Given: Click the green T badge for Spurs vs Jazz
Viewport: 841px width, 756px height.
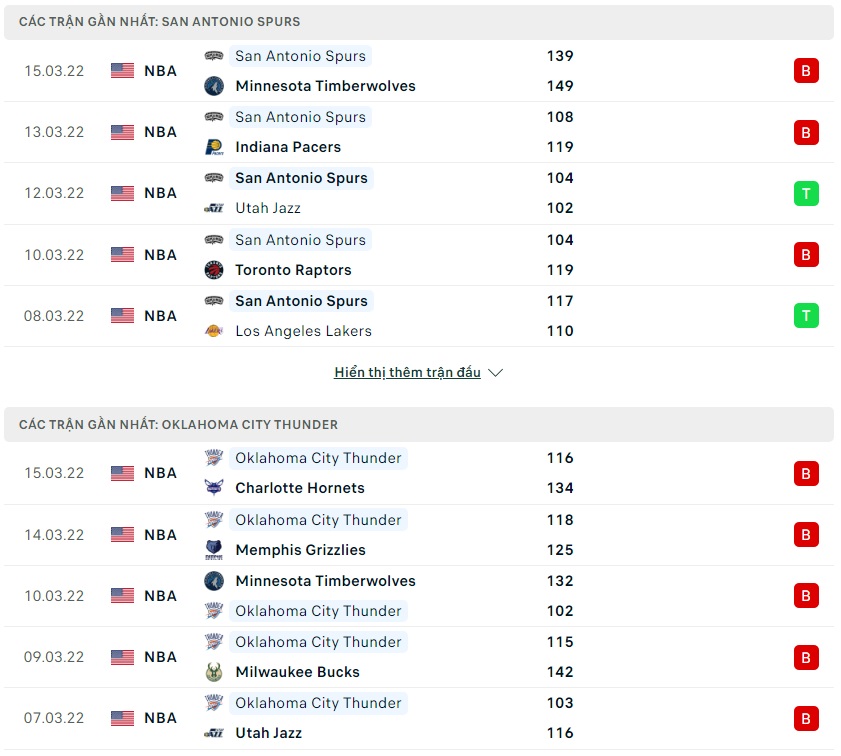Looking at the screenshot, I should point(806,193).
